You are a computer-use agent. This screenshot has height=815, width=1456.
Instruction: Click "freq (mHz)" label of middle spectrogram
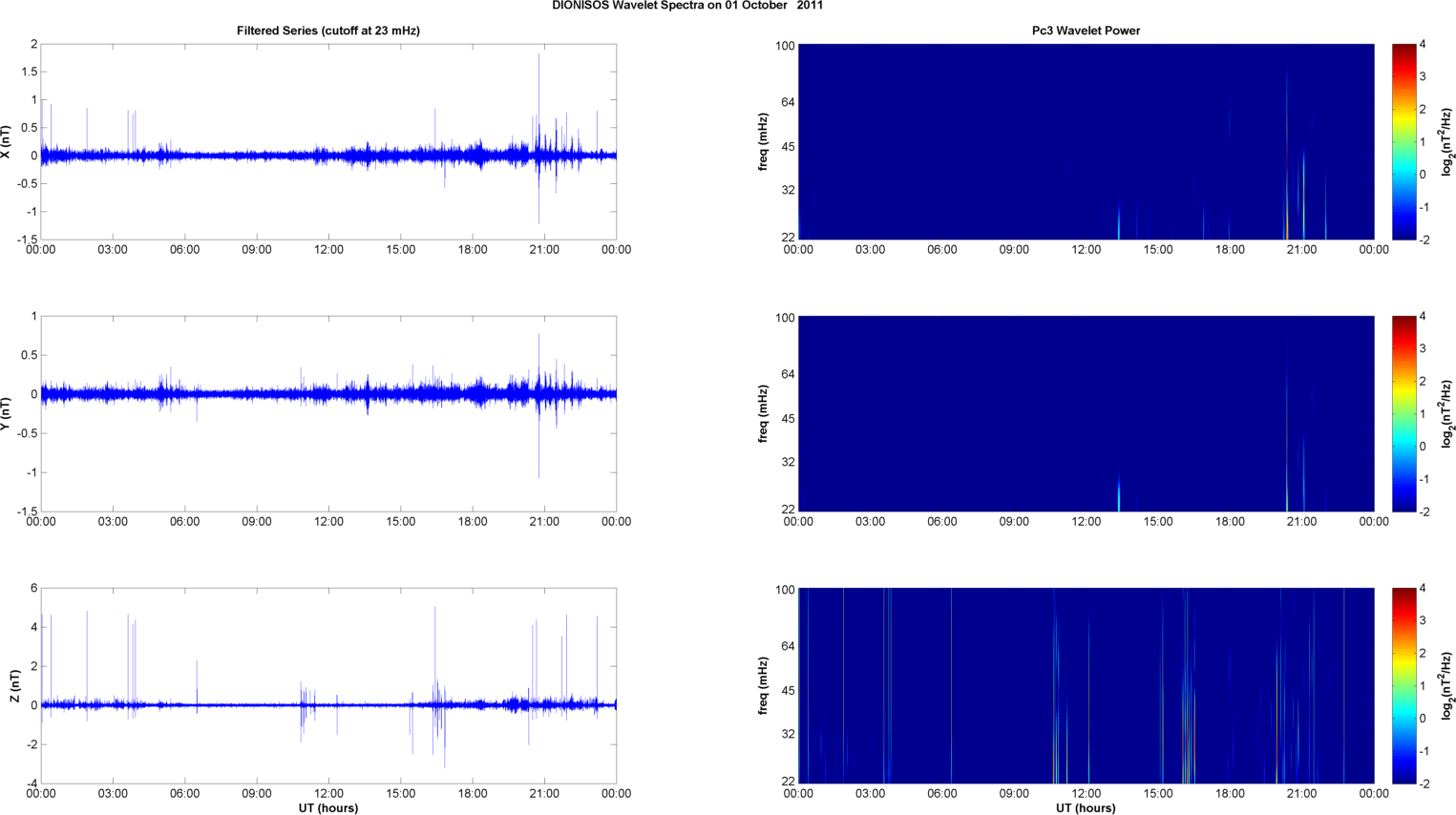pos(764,413)
